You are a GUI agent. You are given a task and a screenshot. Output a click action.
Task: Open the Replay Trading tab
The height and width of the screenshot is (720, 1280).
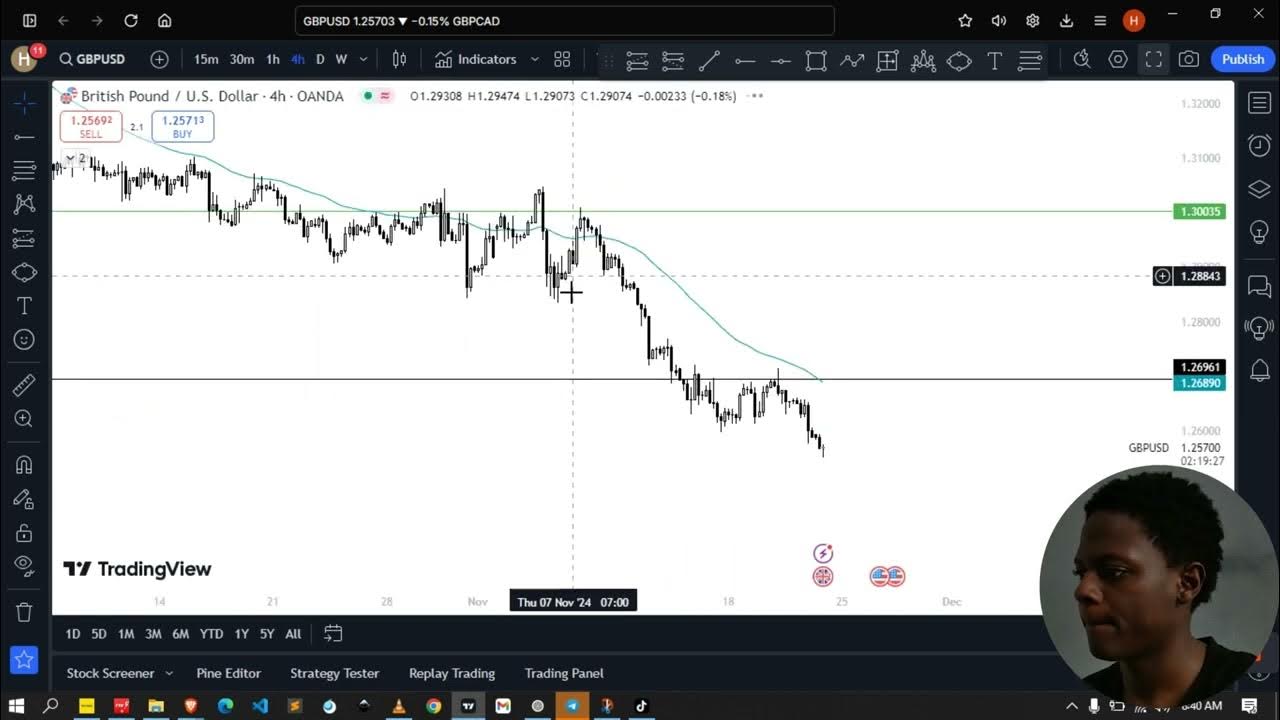452,673
